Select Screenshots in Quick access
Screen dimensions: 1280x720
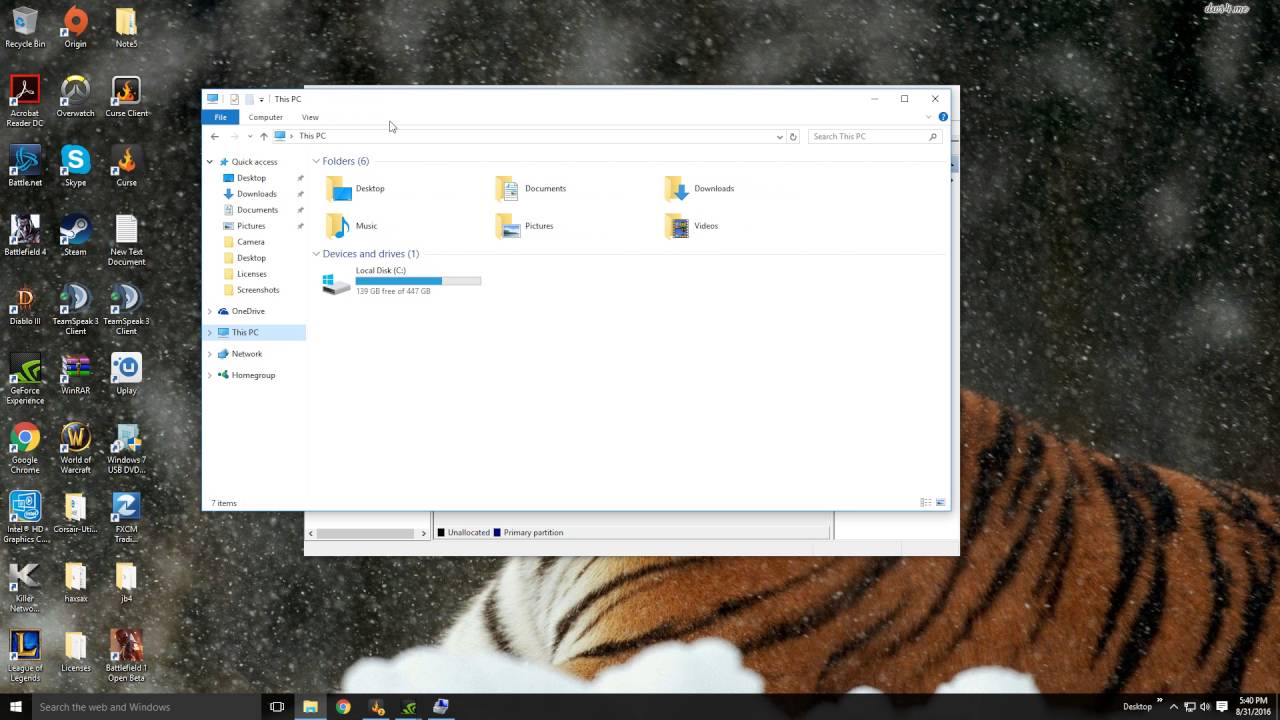[x=258, y=290]
